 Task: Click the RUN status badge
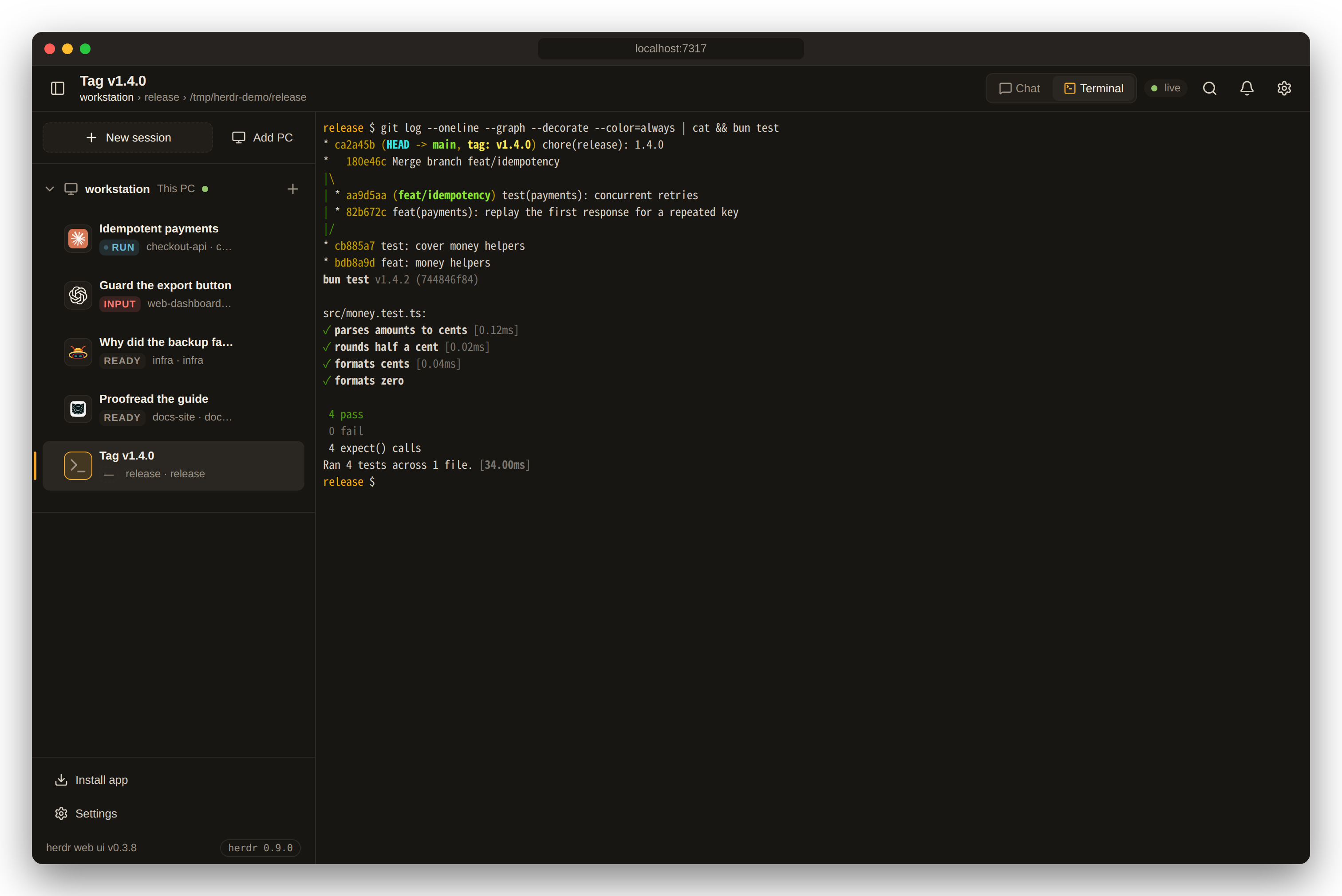click(x=119, y=248)
